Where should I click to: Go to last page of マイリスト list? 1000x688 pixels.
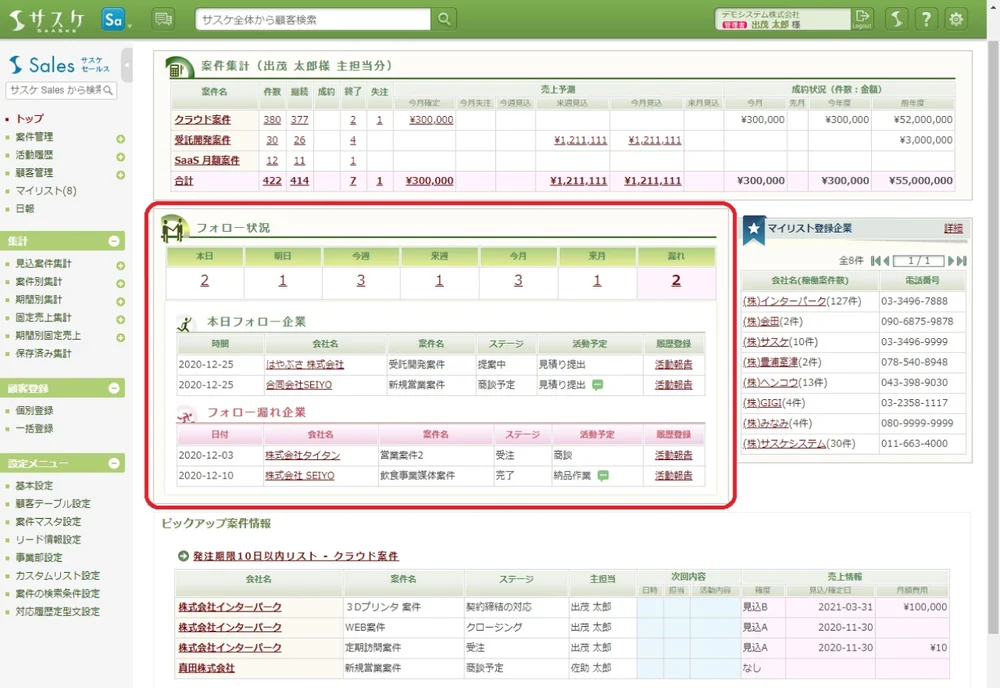(x=961, y=261)
